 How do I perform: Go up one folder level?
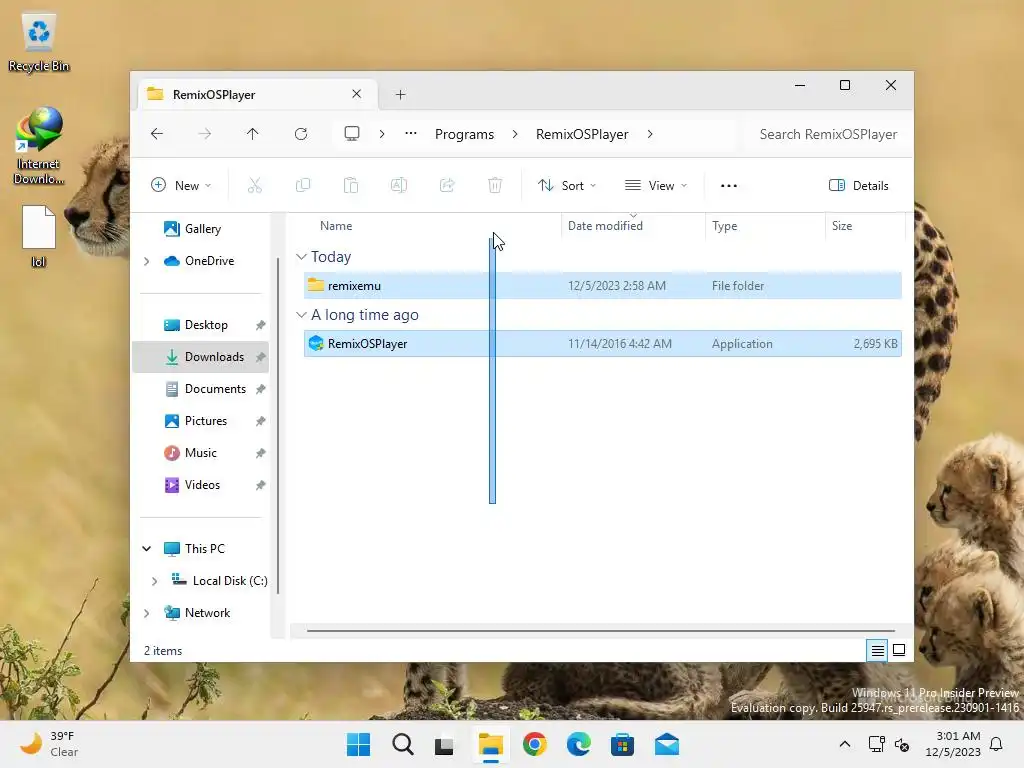[252, 134]
